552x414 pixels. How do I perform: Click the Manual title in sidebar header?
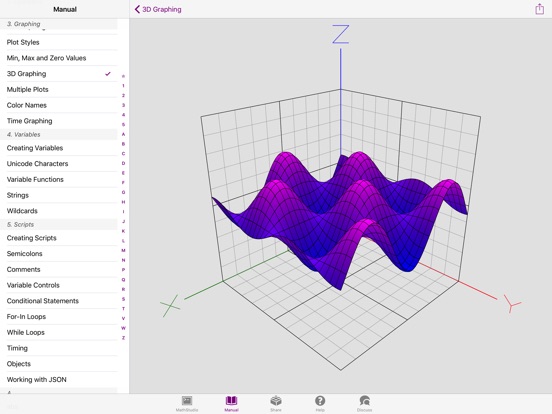click(x=65, y=9)
